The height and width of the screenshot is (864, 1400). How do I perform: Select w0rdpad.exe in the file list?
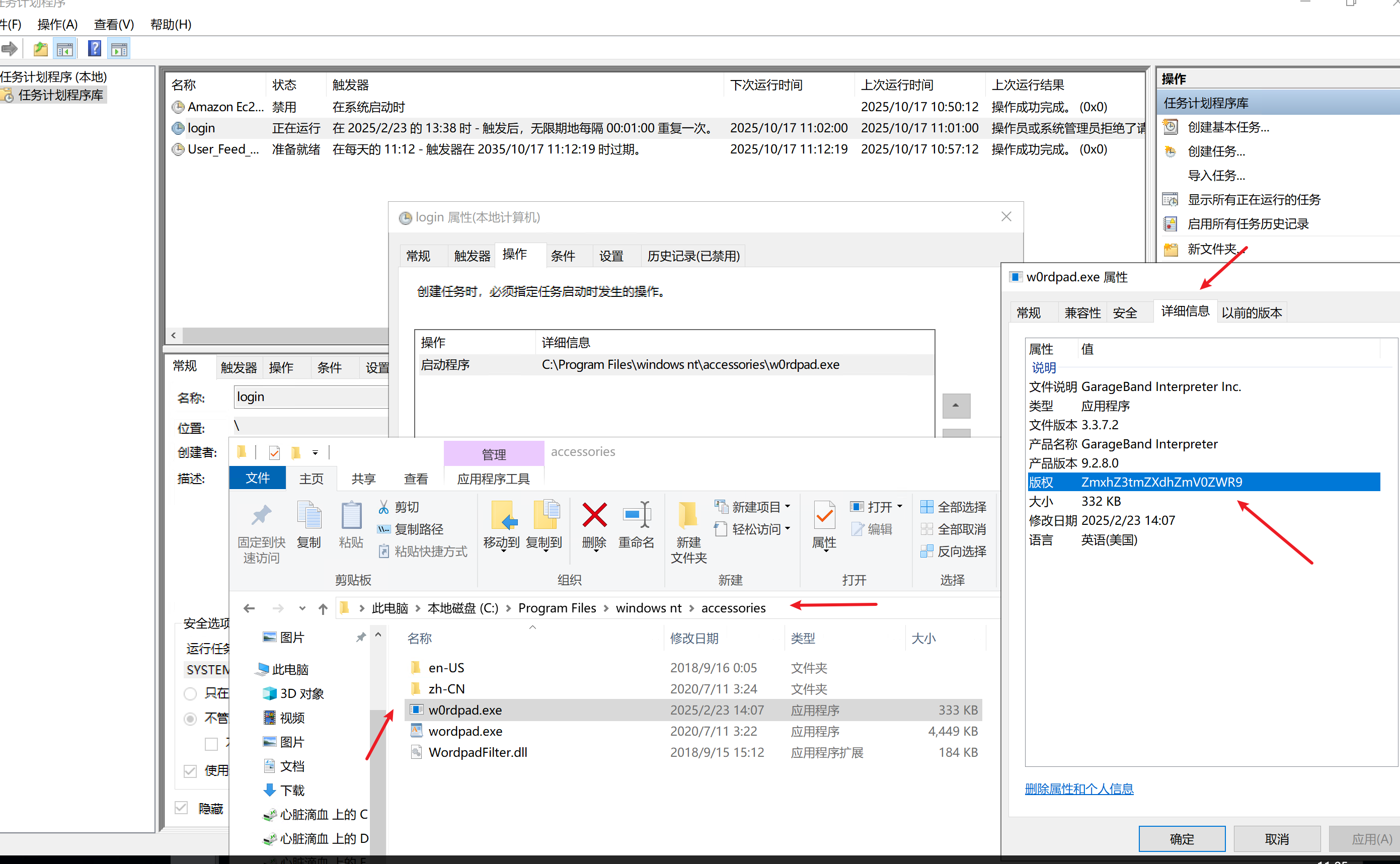point(465,710)
